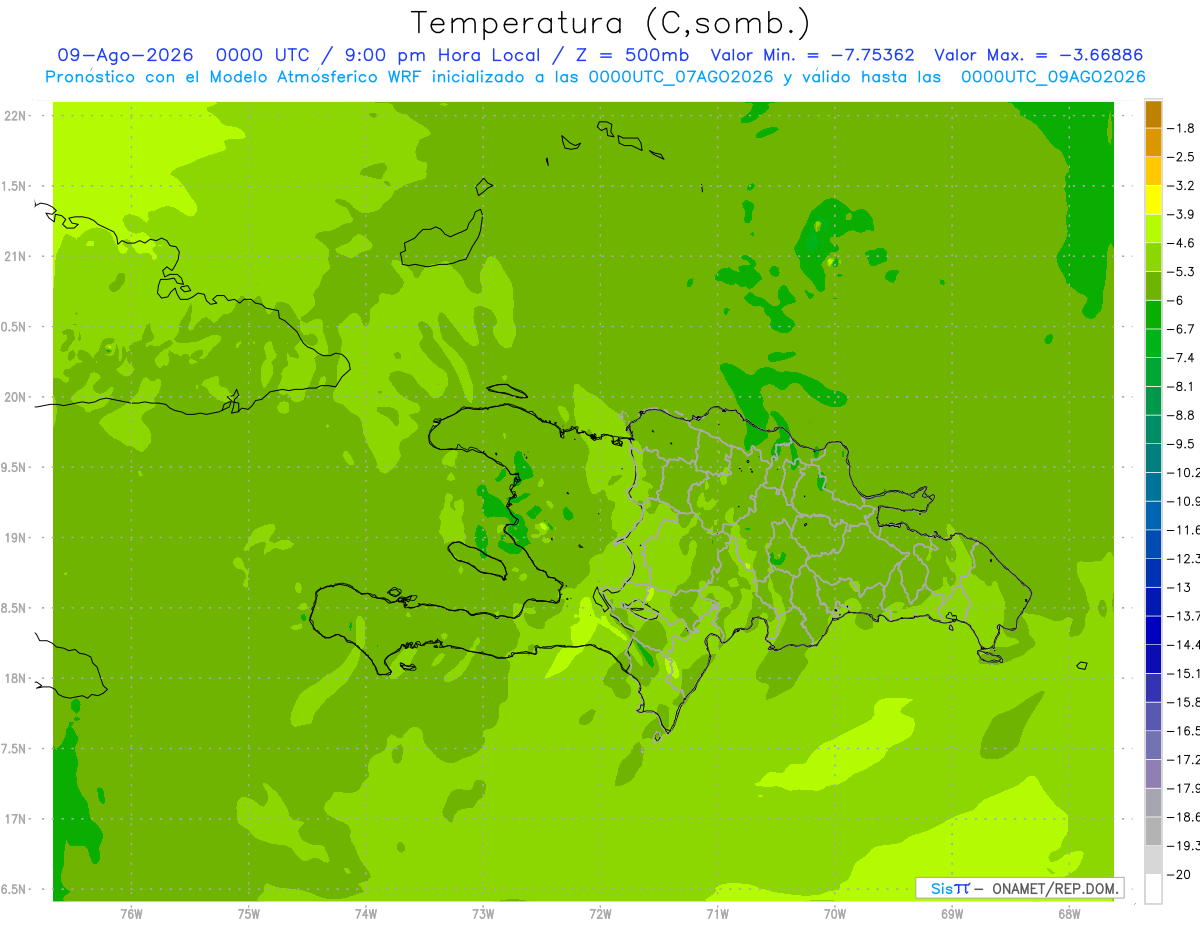Click the -15.8 color scale value
Screen dimensions: 1200x927
click(x=1186, y=702)
